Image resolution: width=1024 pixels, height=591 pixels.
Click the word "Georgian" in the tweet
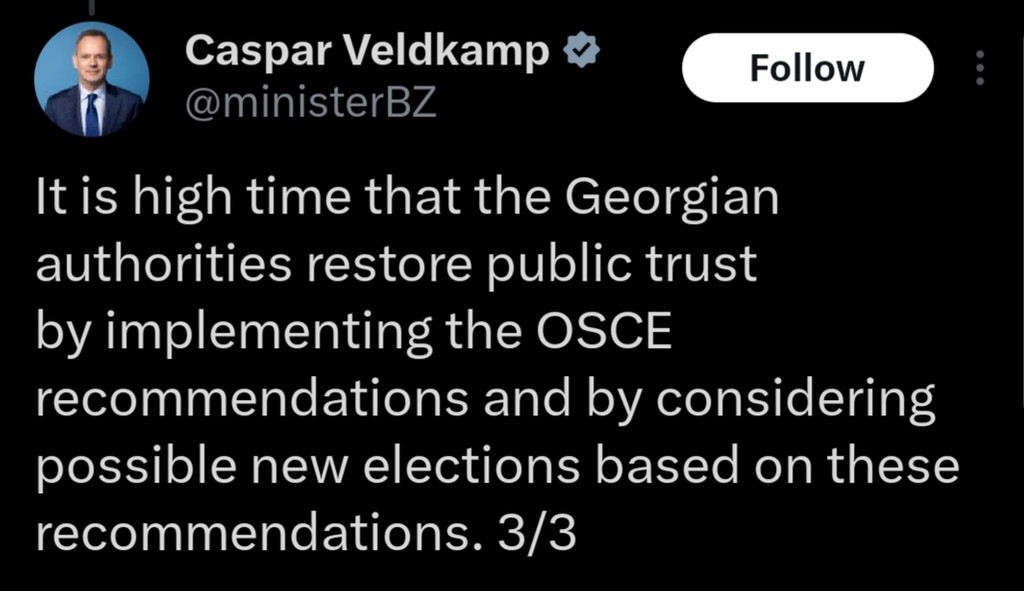672,198
